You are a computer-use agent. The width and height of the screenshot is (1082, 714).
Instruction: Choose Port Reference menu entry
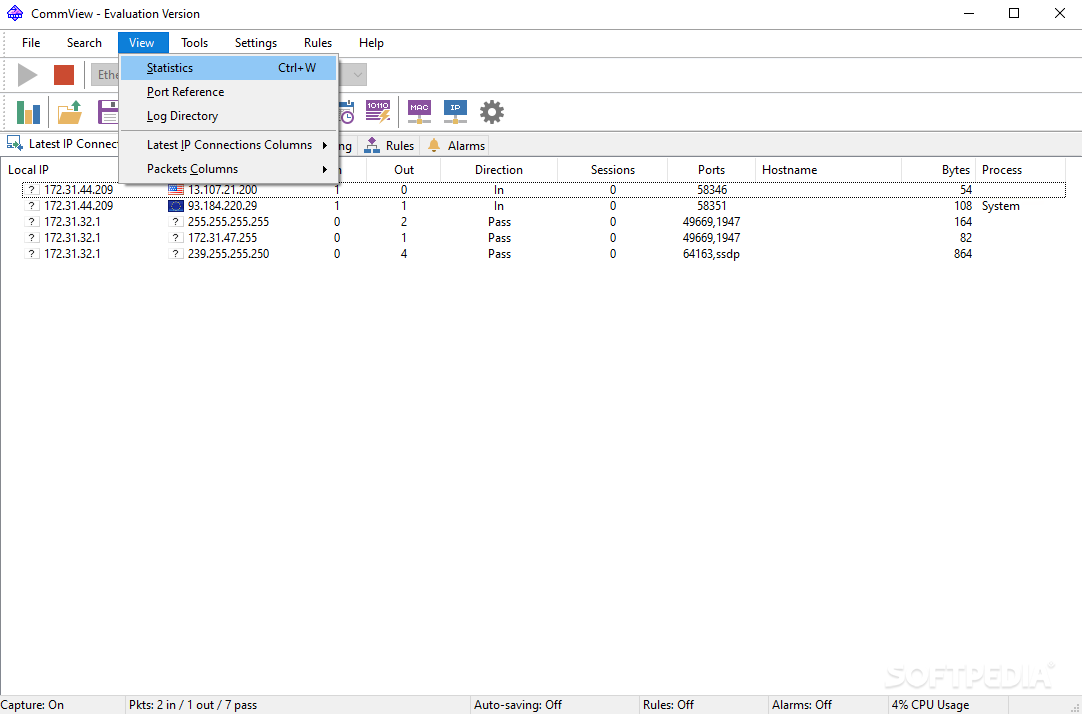(x=228, y=92)
